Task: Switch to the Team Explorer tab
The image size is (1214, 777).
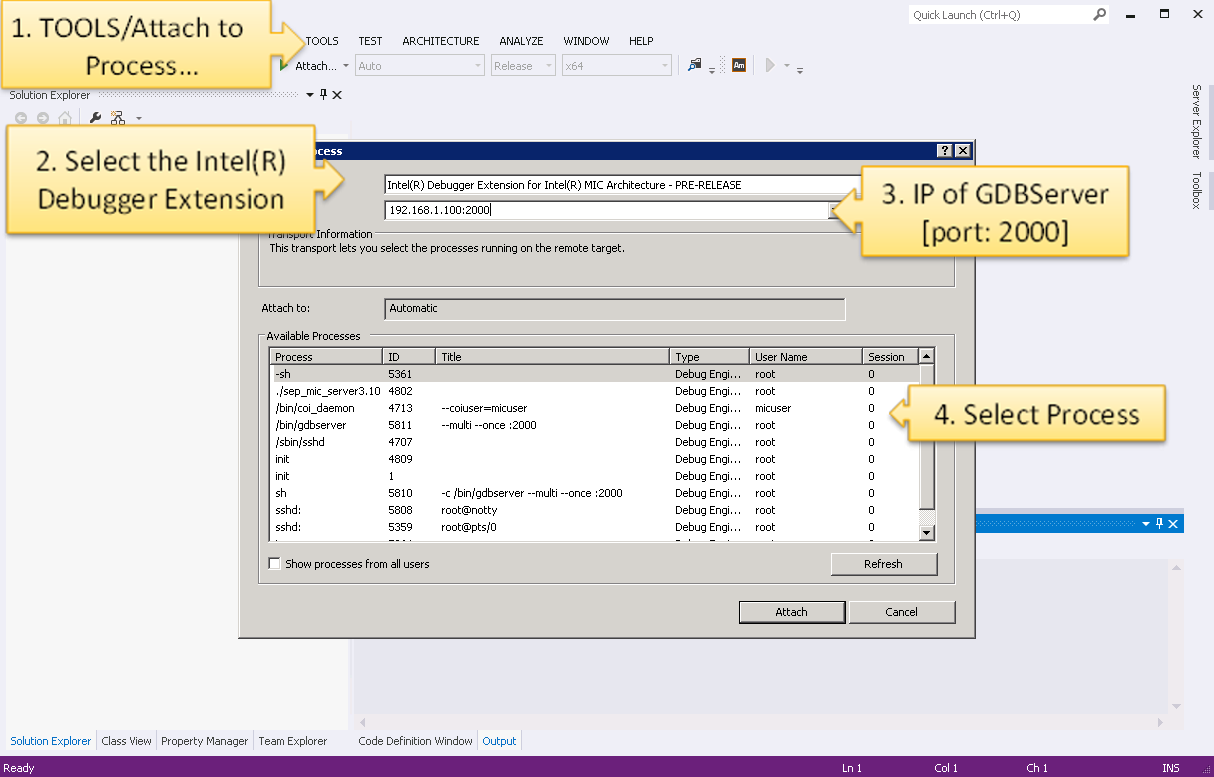Action: [x=293, y=741]
